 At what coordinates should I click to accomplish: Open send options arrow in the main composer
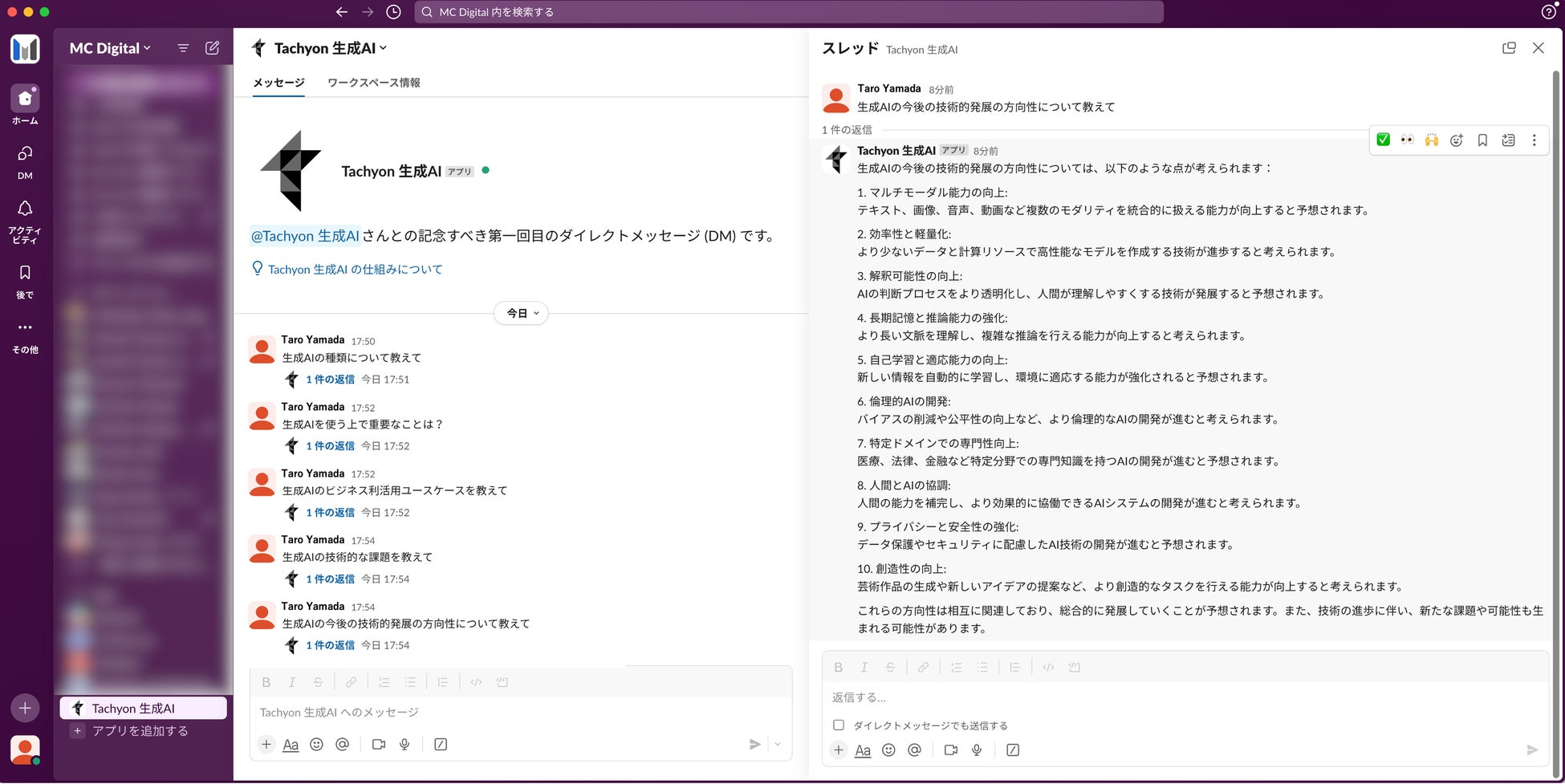coord(778,744)
